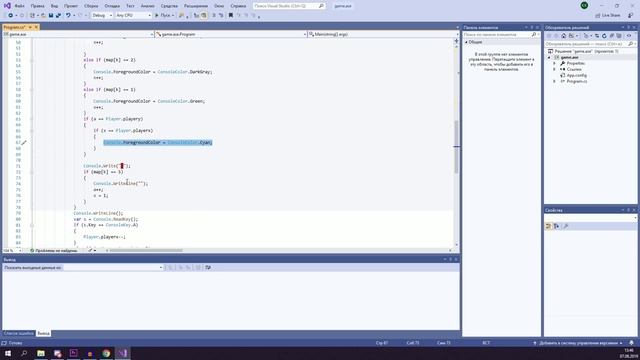Screen dimensions: 640x360
Task: Click the Home icon in Solution Explorer
Action: [x=564, y=36]
